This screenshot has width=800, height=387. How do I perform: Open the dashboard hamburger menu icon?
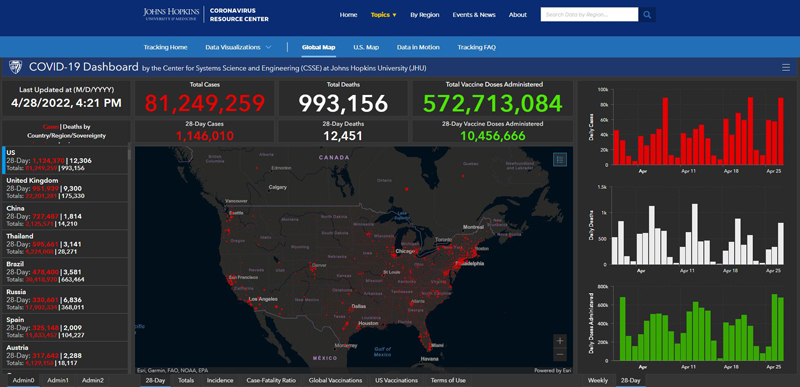pos(786,68)
